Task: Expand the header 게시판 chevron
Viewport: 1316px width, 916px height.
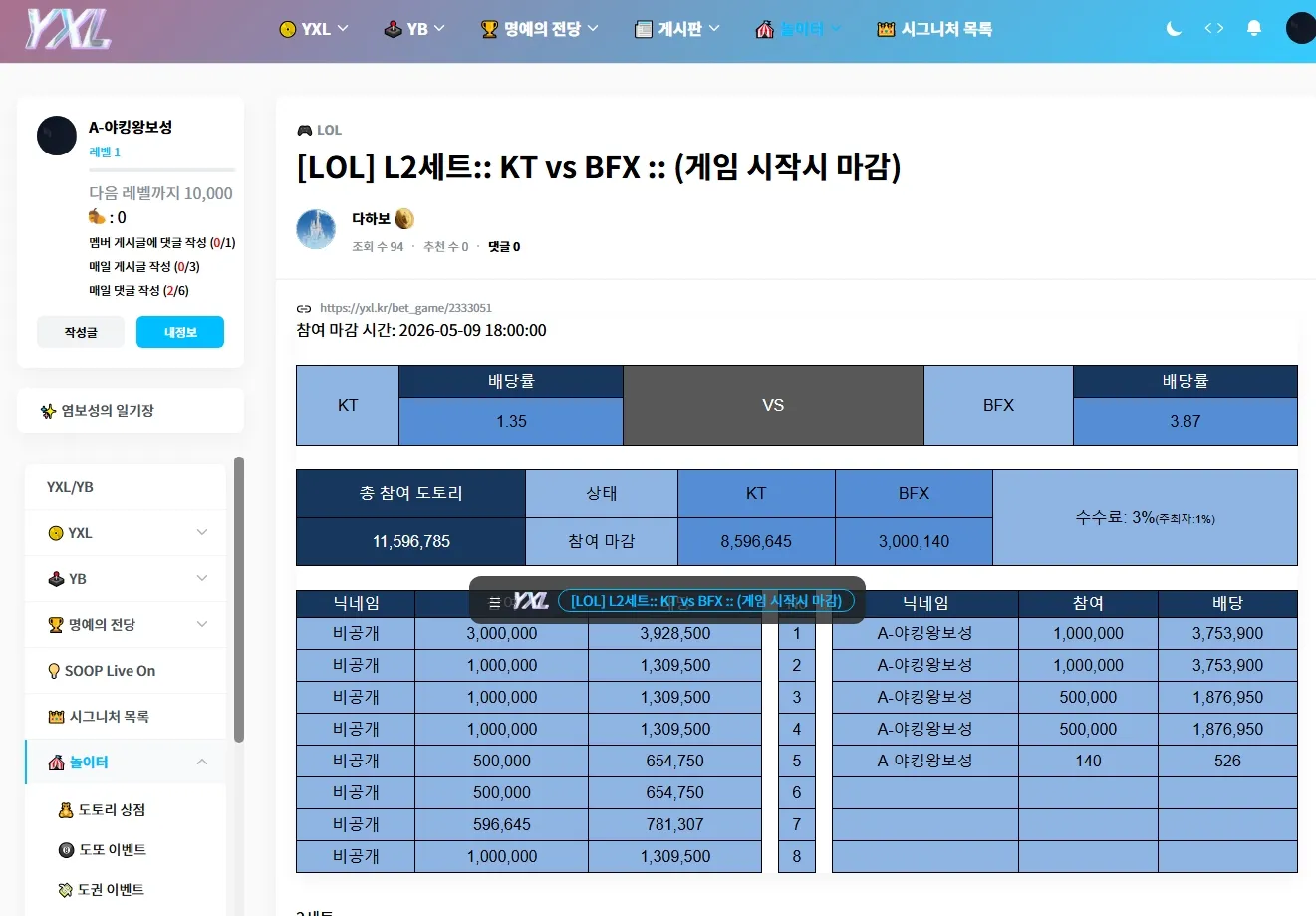Action: click(714, 28)
